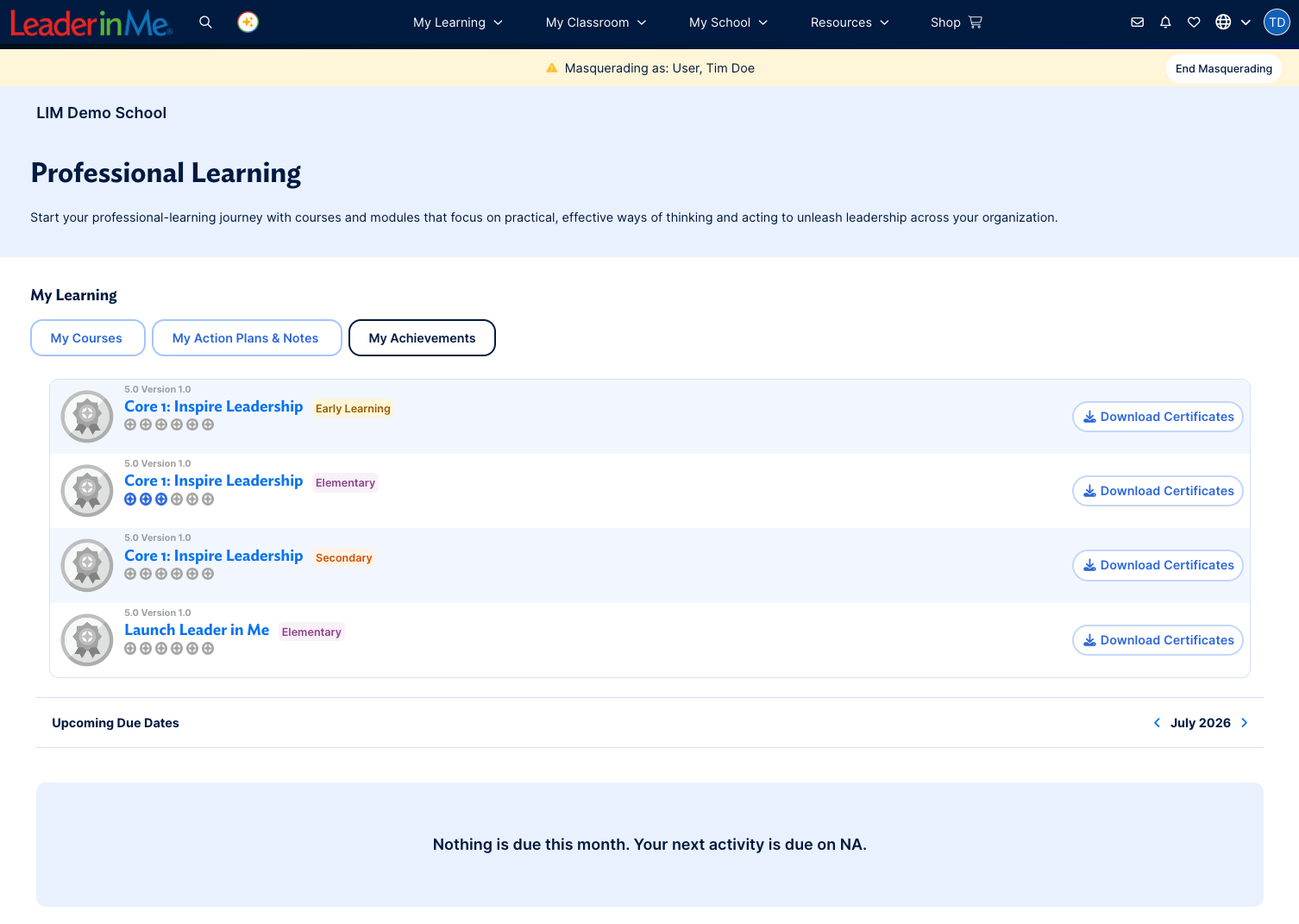Select the My Achievements tab

[x=422, y=338]
